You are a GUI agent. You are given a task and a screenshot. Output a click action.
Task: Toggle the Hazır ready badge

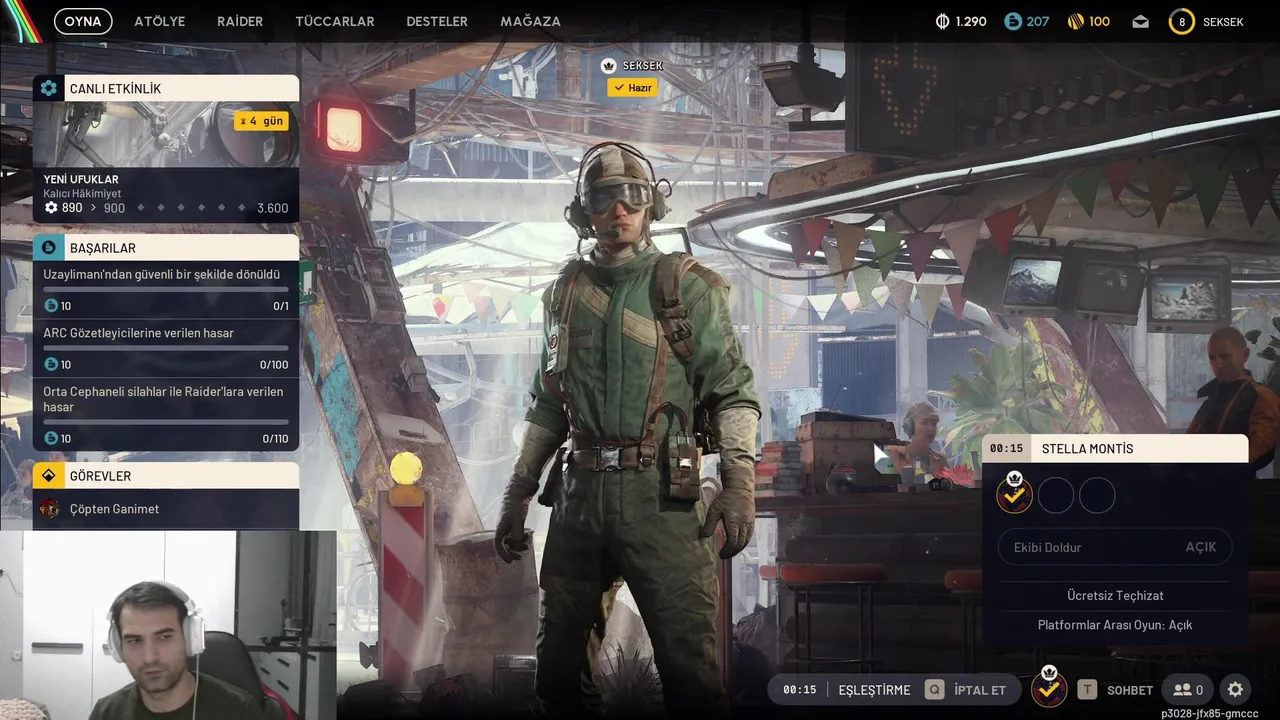tap(632, 88)
